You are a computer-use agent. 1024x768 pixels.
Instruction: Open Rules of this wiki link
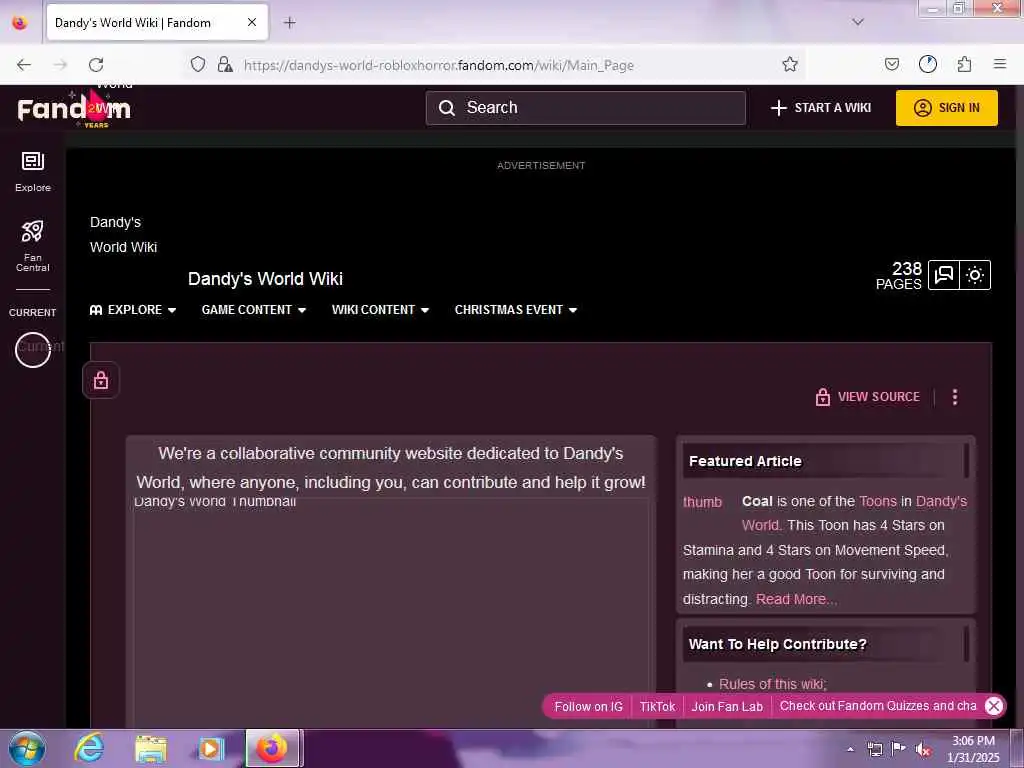[x=773, y=684]
